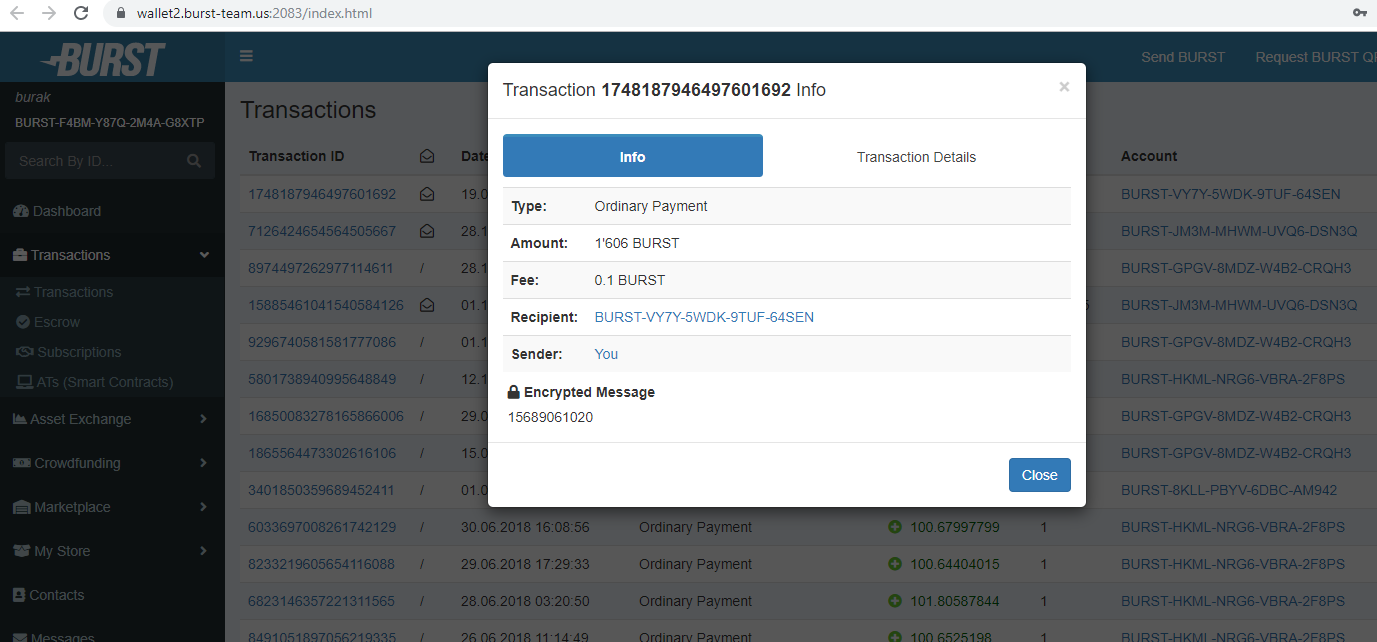Open transaction 3401850359689452411
Screen dimensions: 1377x642
tap(321, 490)
